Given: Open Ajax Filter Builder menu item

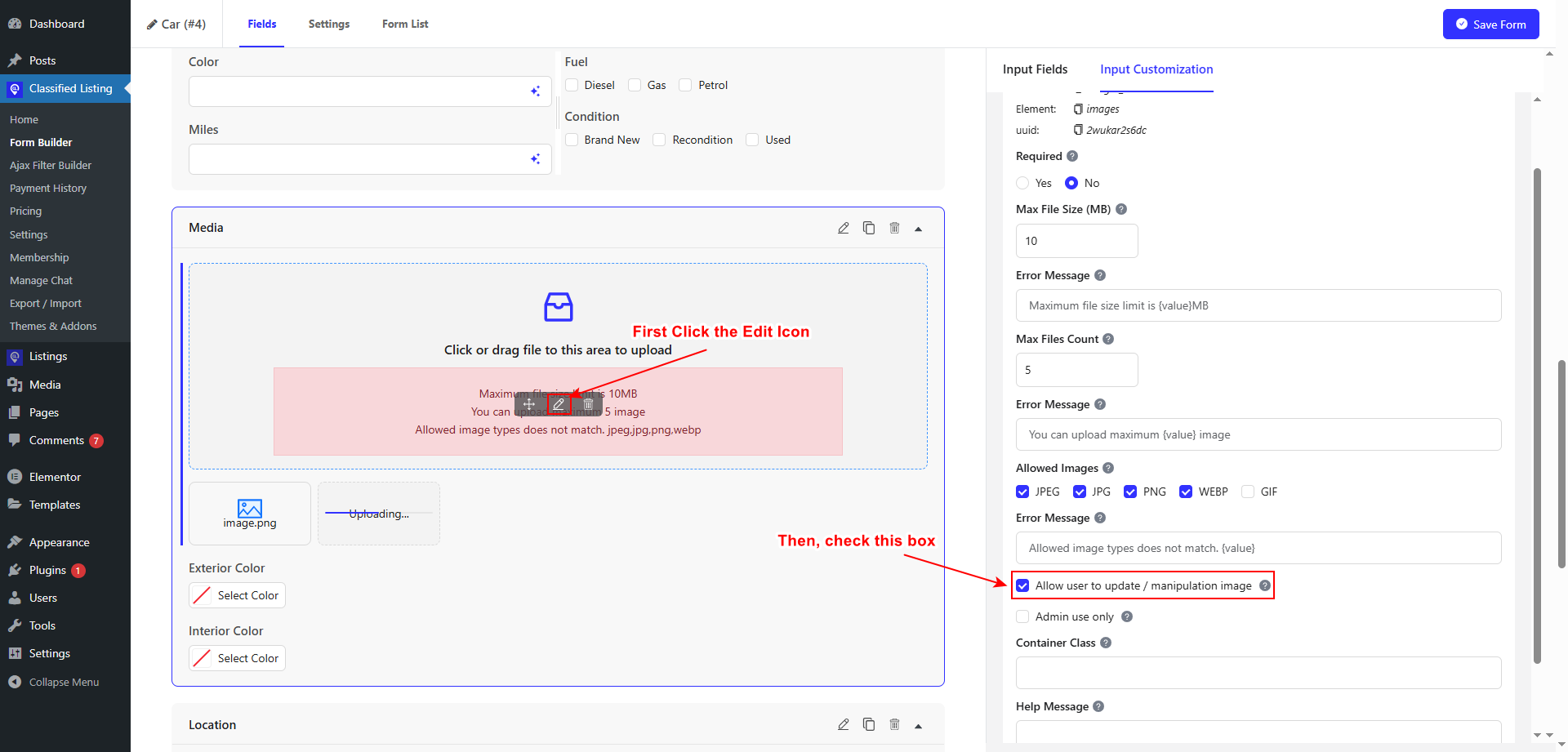Looking at the screenshot, I should point(51,165).
